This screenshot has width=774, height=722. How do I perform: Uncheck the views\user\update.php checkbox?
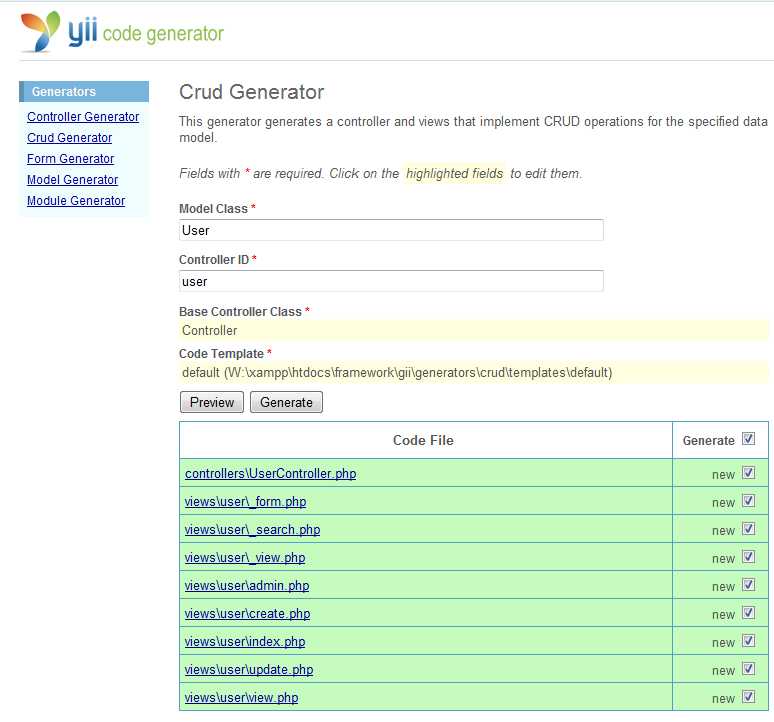748,669
